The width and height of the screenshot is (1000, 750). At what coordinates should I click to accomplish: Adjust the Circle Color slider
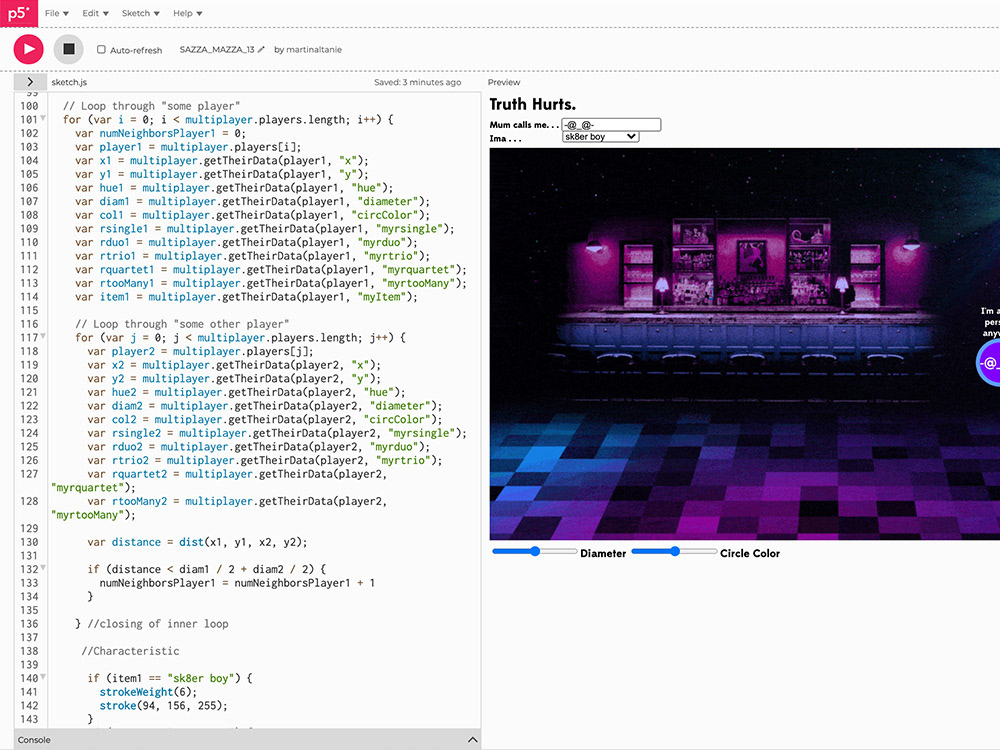coord(674,551)
